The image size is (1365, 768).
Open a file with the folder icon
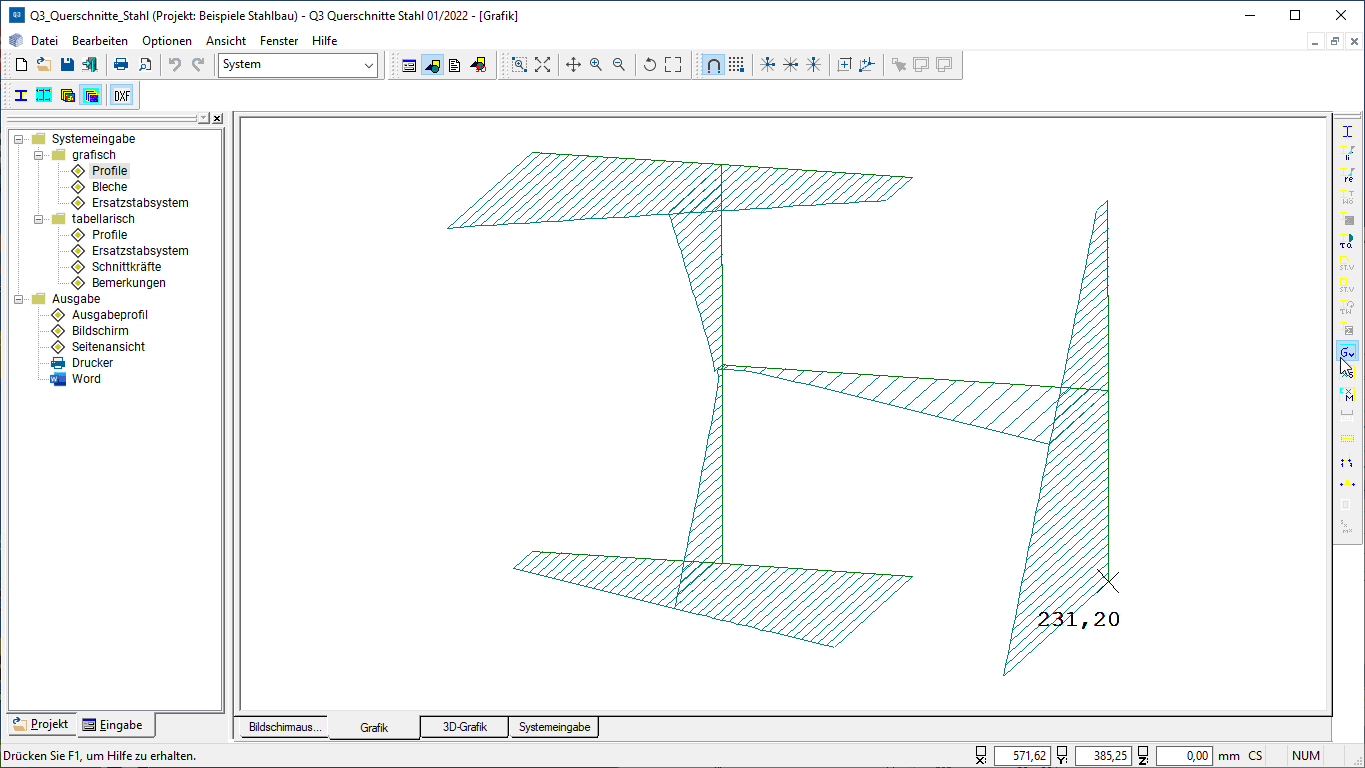click(x=44, y=64)
